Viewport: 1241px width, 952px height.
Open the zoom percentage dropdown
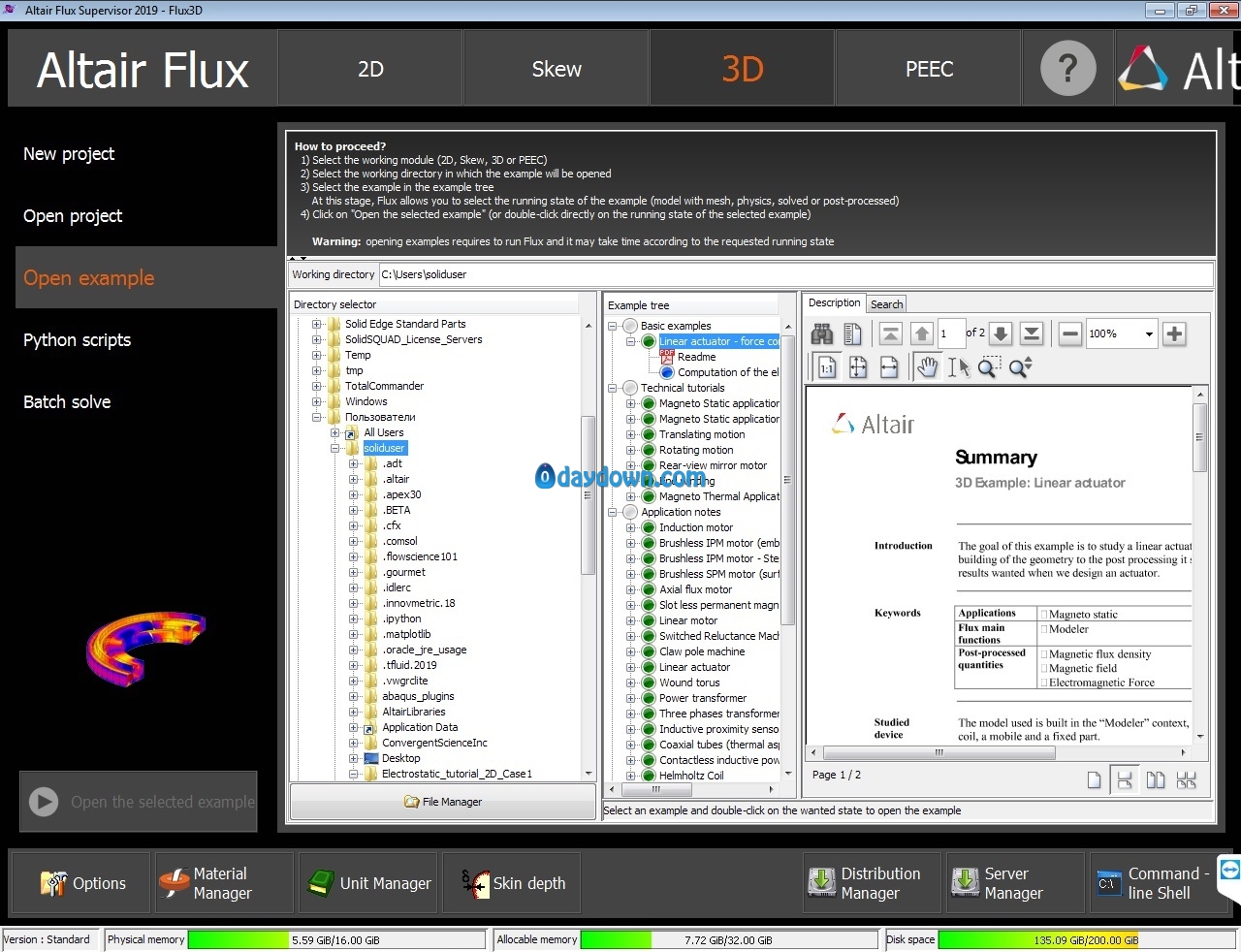(x=1149, y=334)
